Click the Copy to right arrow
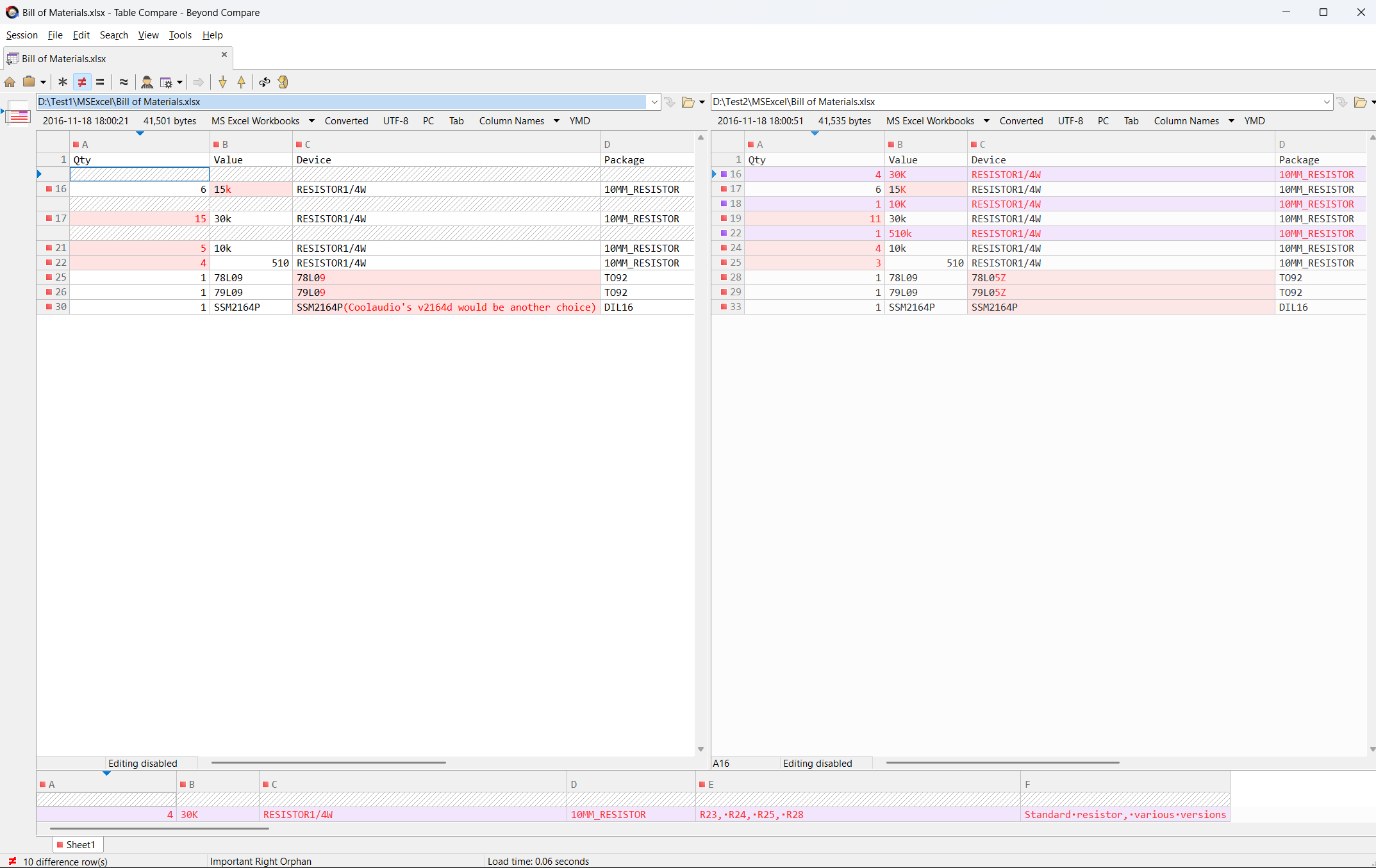The height and width of the screenshot is (868, 1376). (199, 82)
